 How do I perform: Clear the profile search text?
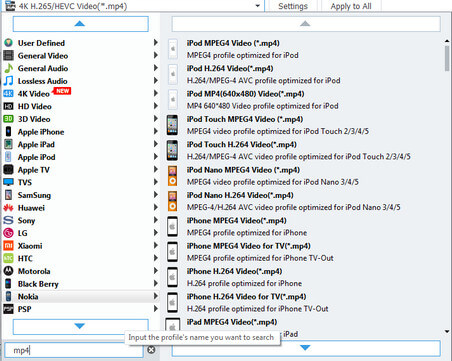(151, 350)
